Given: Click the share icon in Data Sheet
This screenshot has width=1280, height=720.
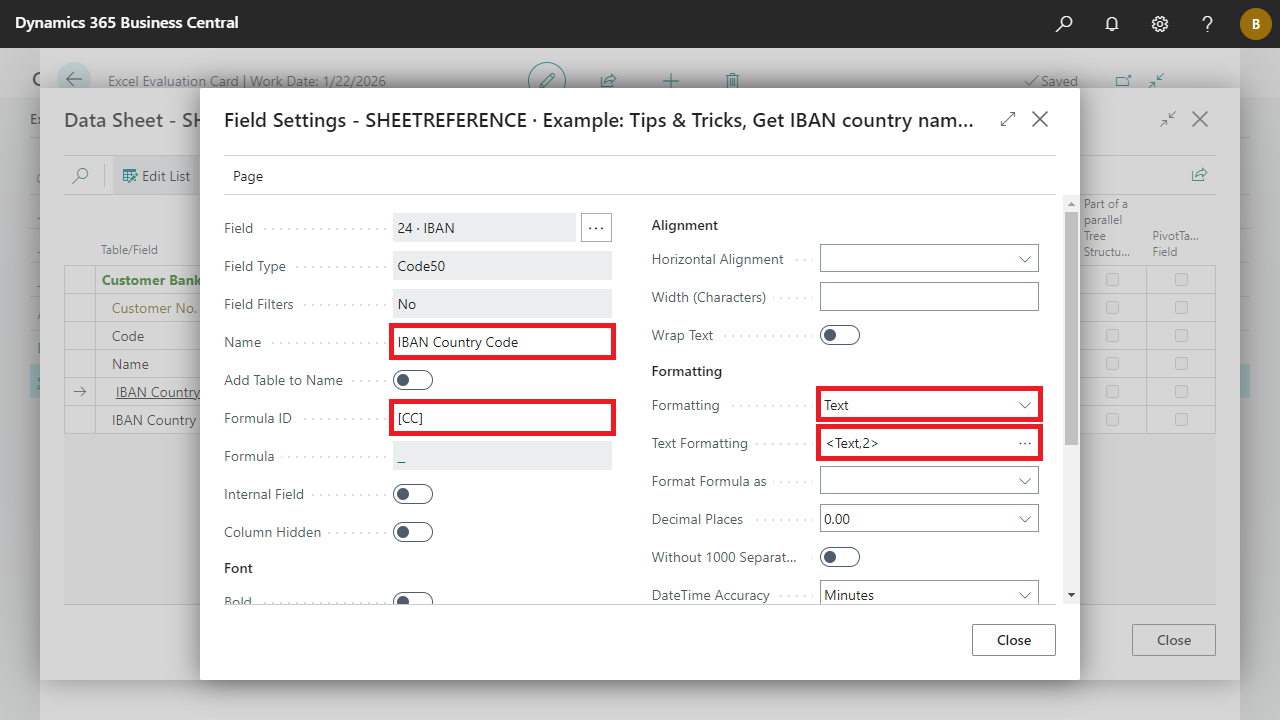Looking at the screenshot, I should 1198,175.
